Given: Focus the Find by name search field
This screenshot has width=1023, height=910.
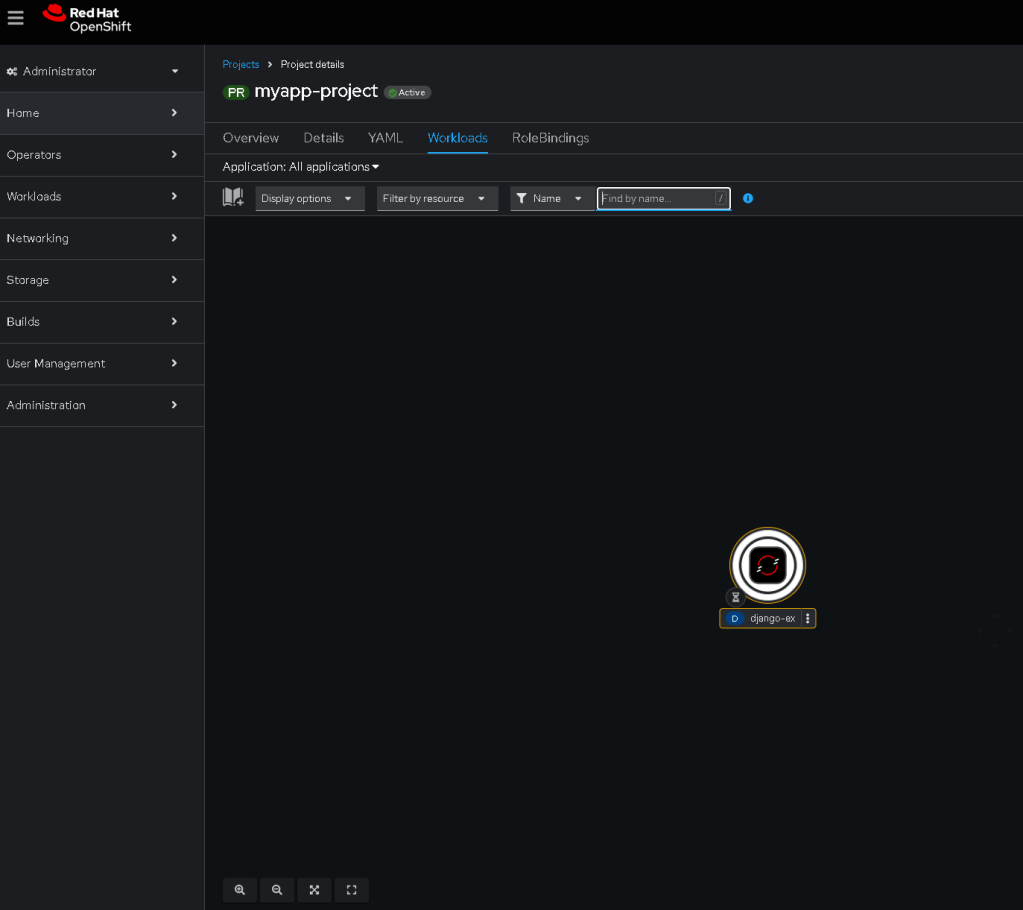Looking at the screenshot, I should (664, 198).
